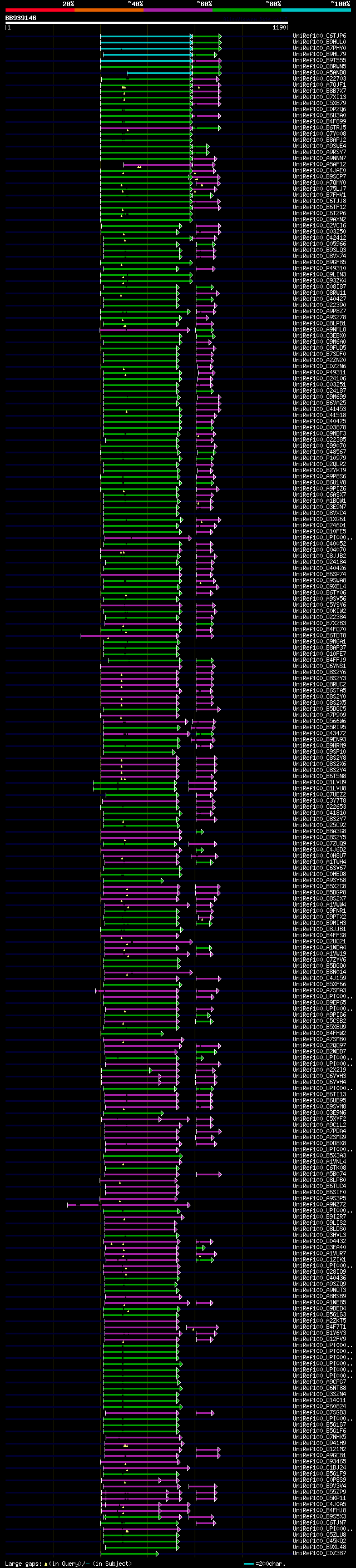Click subject label UniRef100_C3Y7T8
This screenshot has height=1568, width=356.
coord(319,801)
